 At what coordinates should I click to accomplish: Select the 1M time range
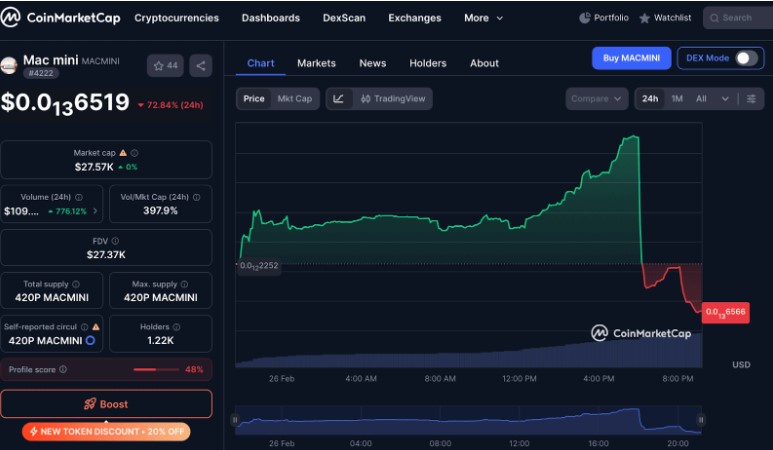pyautogui.click(x=677, y=99)
